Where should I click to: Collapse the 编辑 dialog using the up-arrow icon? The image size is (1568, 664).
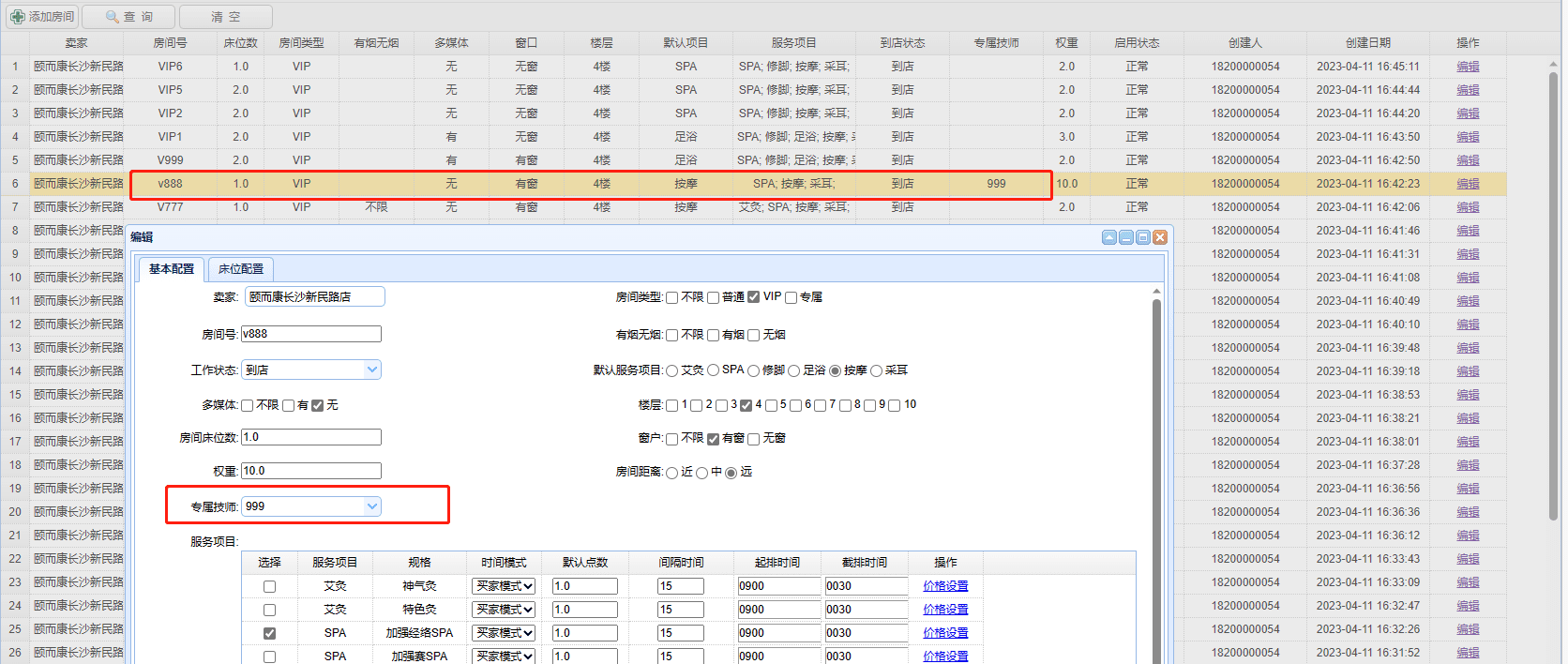[1109, 237]
